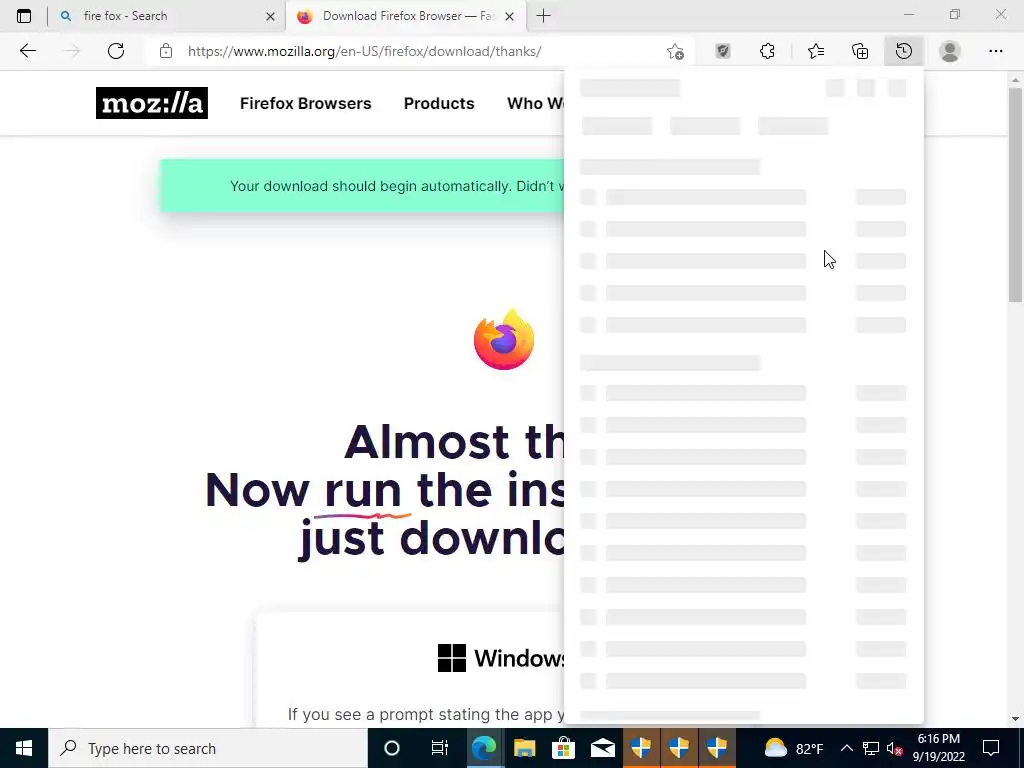
Task: Click the disabled forward arrow
Action: pyautogui.click(x=71, y=51)
